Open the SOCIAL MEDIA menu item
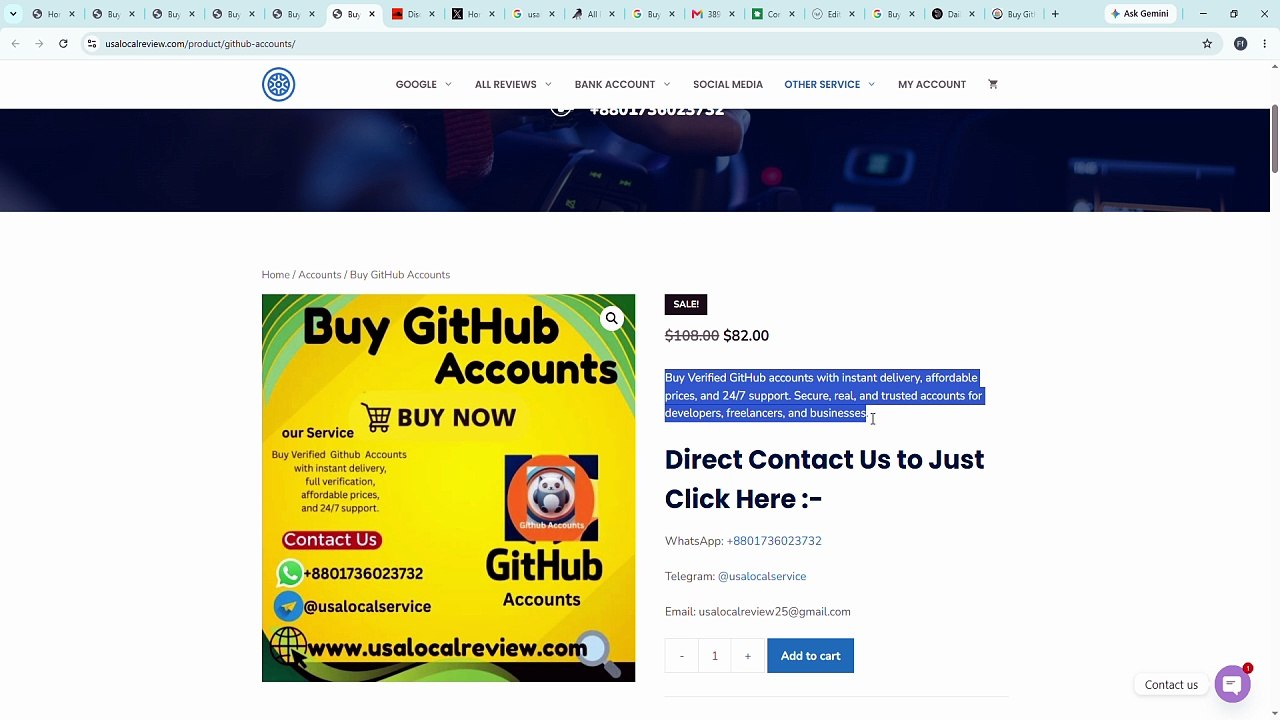Screen dimensions: 1280x720 728,84
